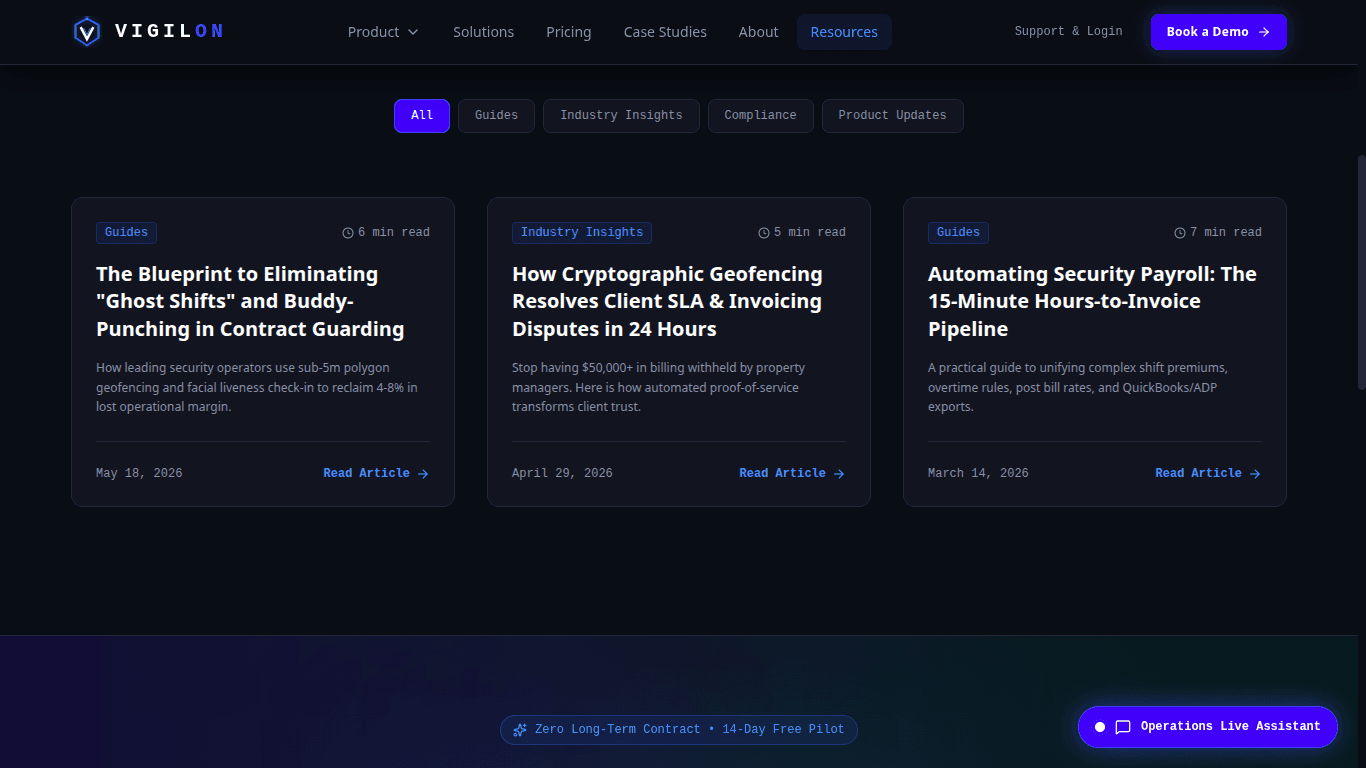
Task: Click the arrow icon on Book a Demo
Action: pyautogui.click(x=1264, y=32)
